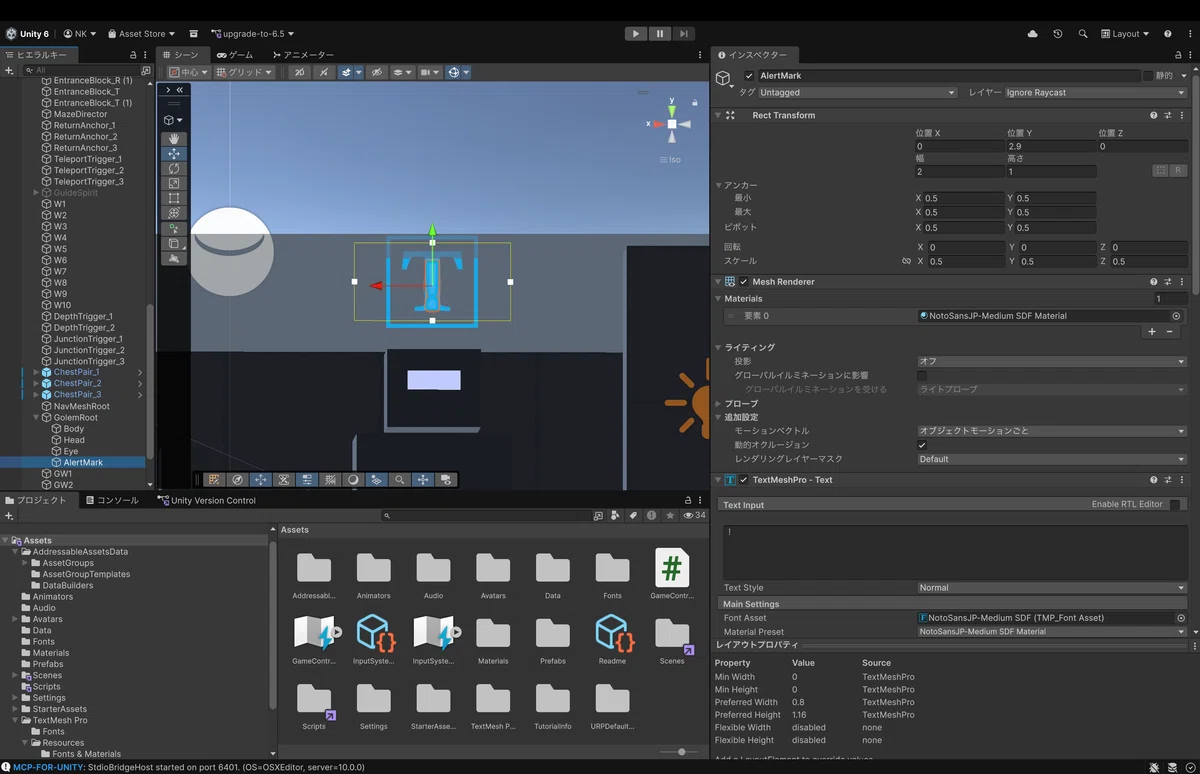Toggle dynamic occlusion (動的オクルージョン) checkbox

coord(922,445)
